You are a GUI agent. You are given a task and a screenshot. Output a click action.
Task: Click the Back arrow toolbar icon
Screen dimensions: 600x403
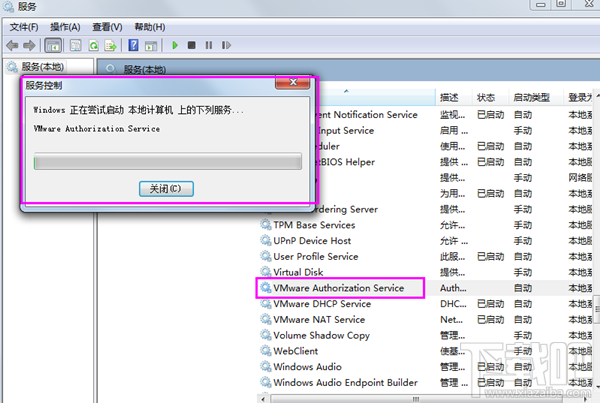[12, 46]
